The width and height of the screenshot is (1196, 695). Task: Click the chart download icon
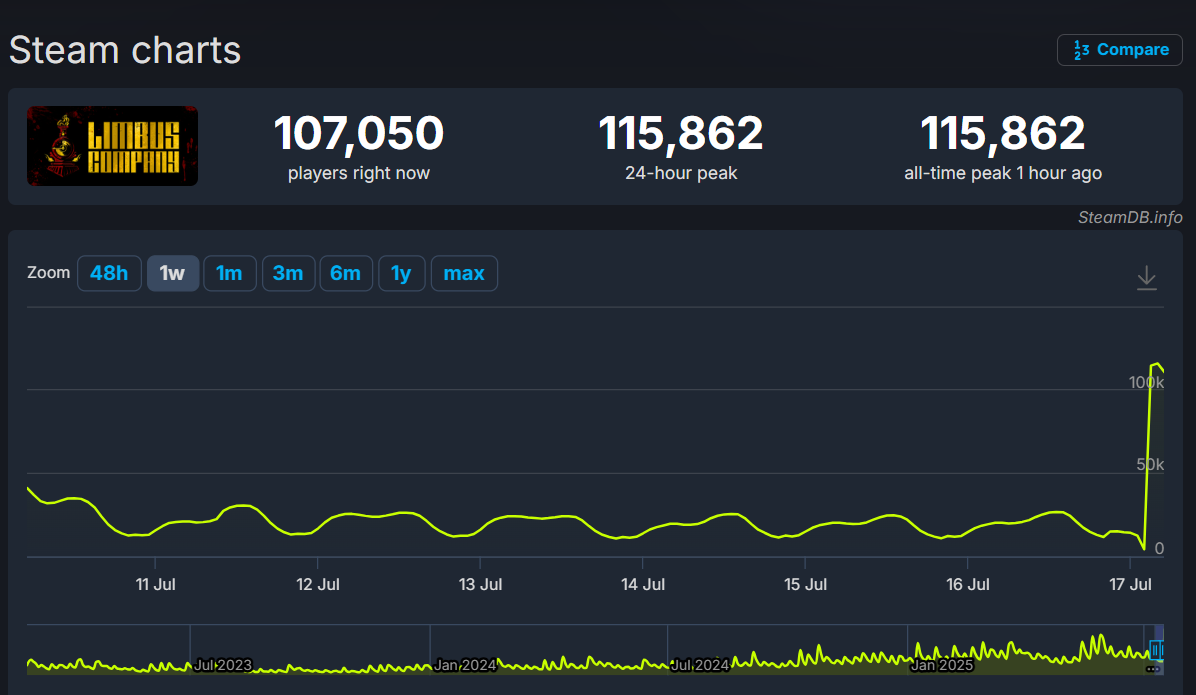(x=1146, y=278)
